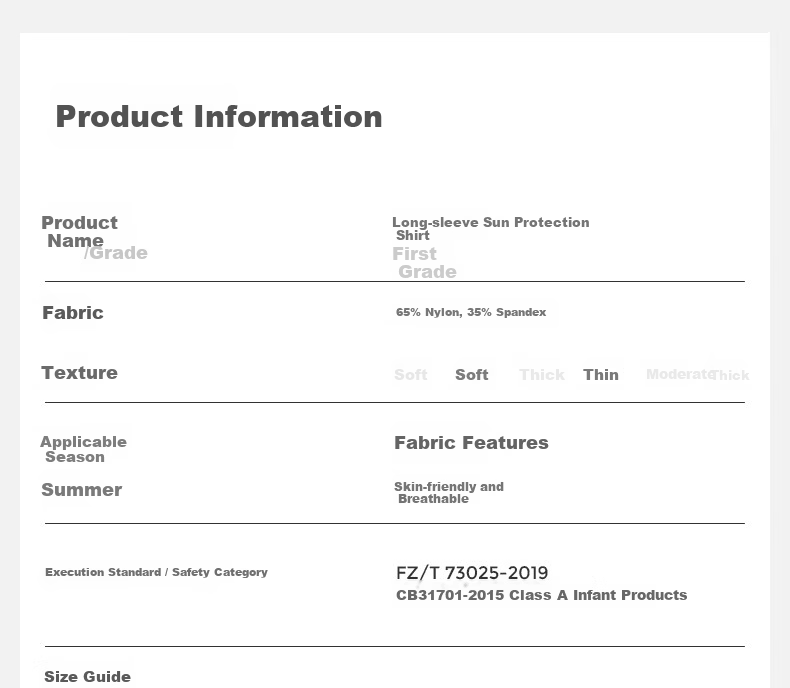Select 'Long-sleeve Sun Protection Shirt' text
The height and width of the screenshot is (688, 790).
pyautogui.click(x=490, y=229)
